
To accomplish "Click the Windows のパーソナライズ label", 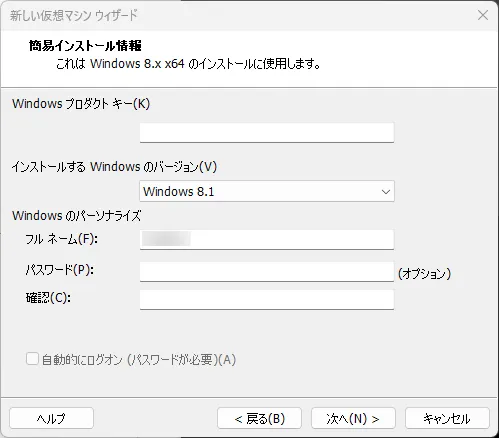I will (77, 216).
